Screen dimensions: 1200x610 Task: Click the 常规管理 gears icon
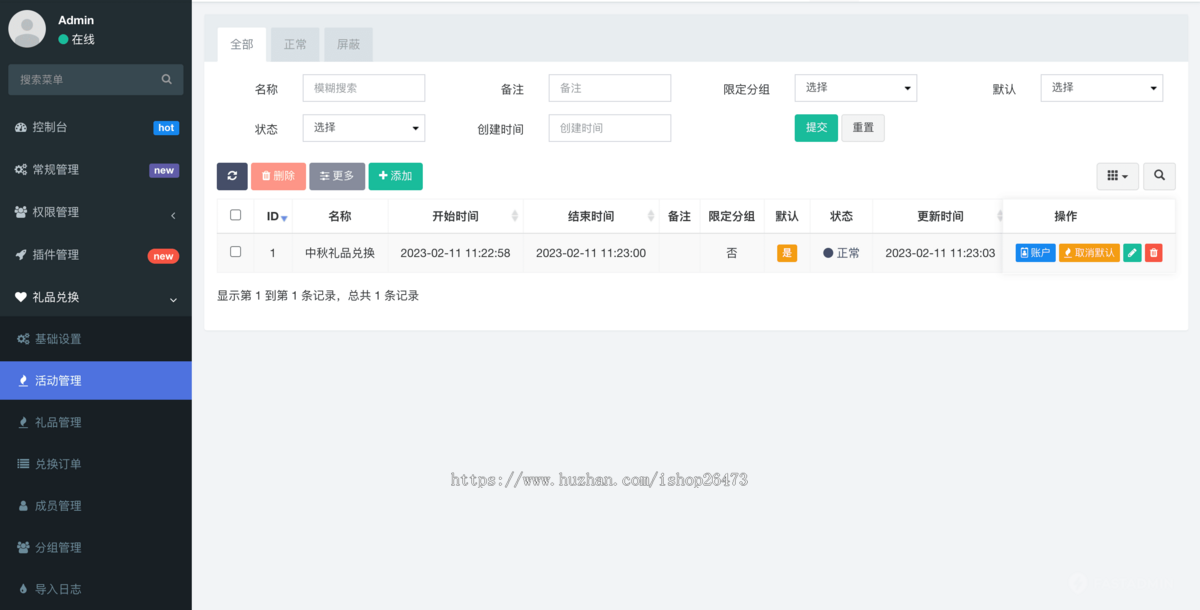(x=21, y=170)
